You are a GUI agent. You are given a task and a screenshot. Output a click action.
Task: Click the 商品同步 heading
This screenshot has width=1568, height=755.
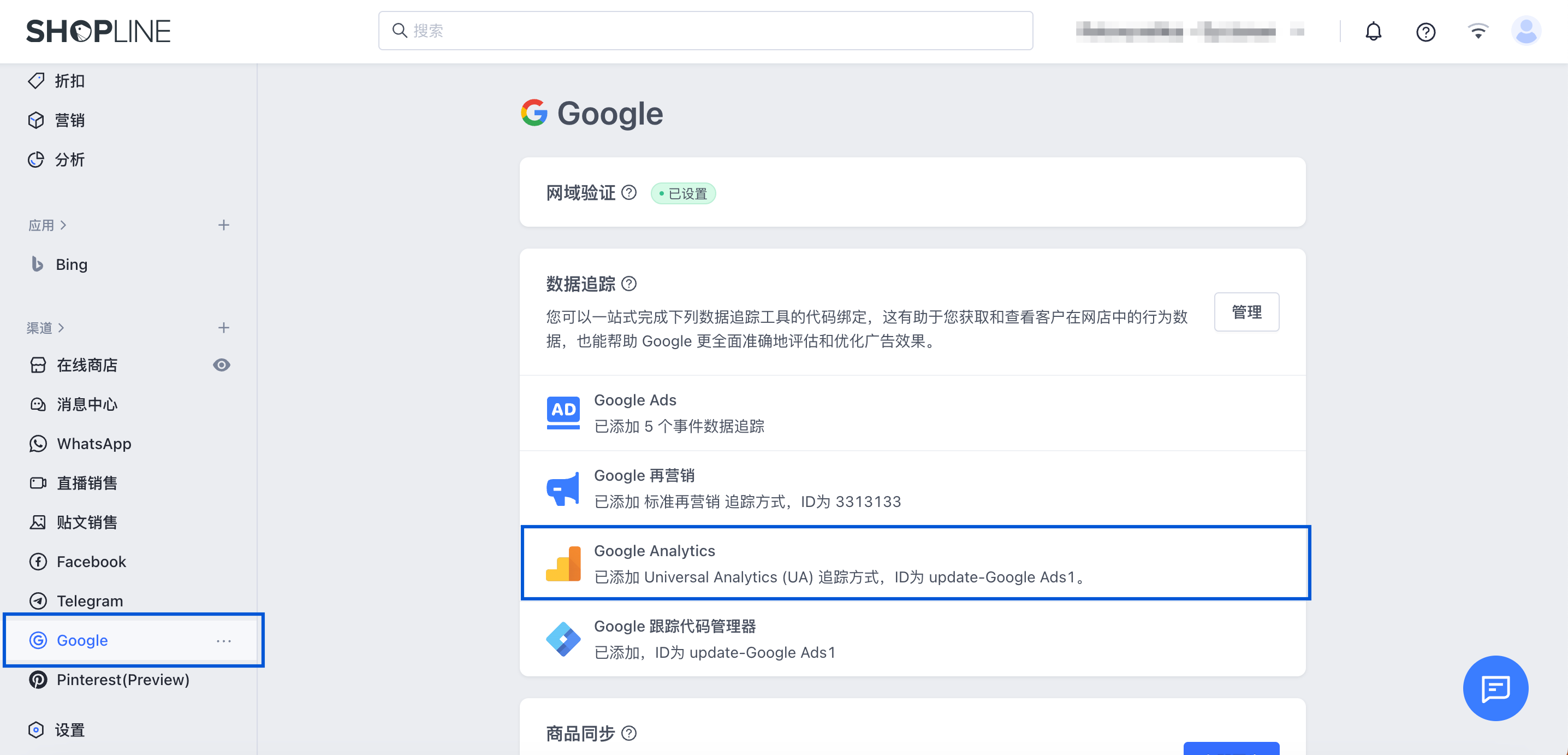point(581,734)
